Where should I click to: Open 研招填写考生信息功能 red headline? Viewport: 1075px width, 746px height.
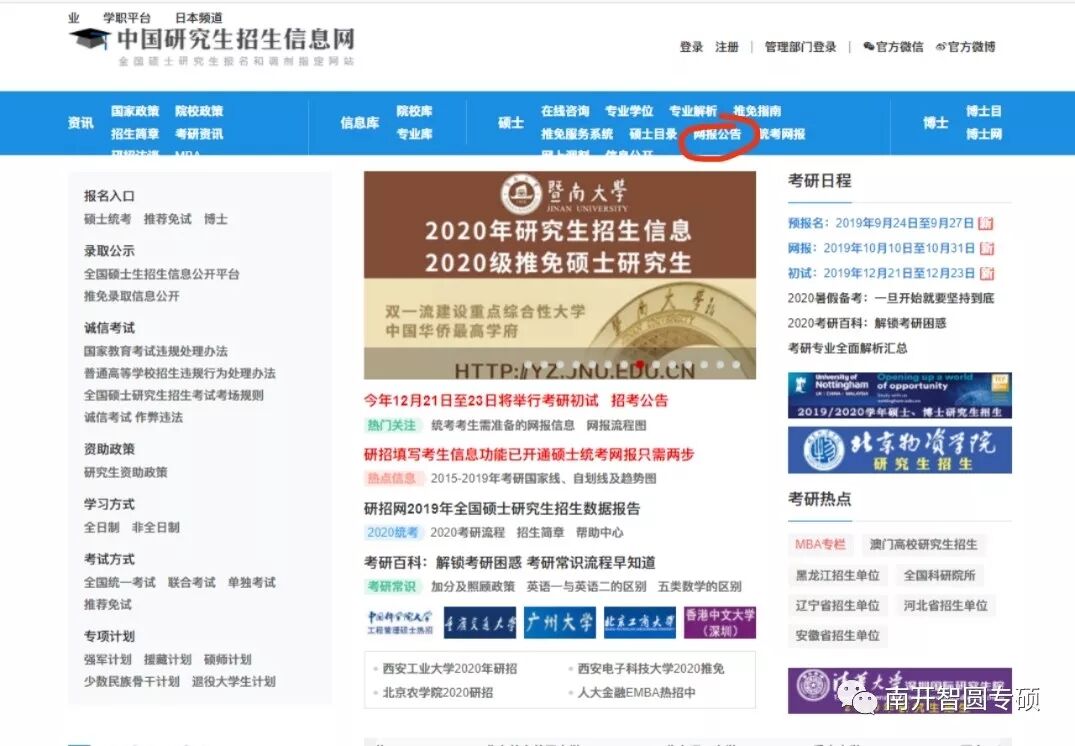529,454
